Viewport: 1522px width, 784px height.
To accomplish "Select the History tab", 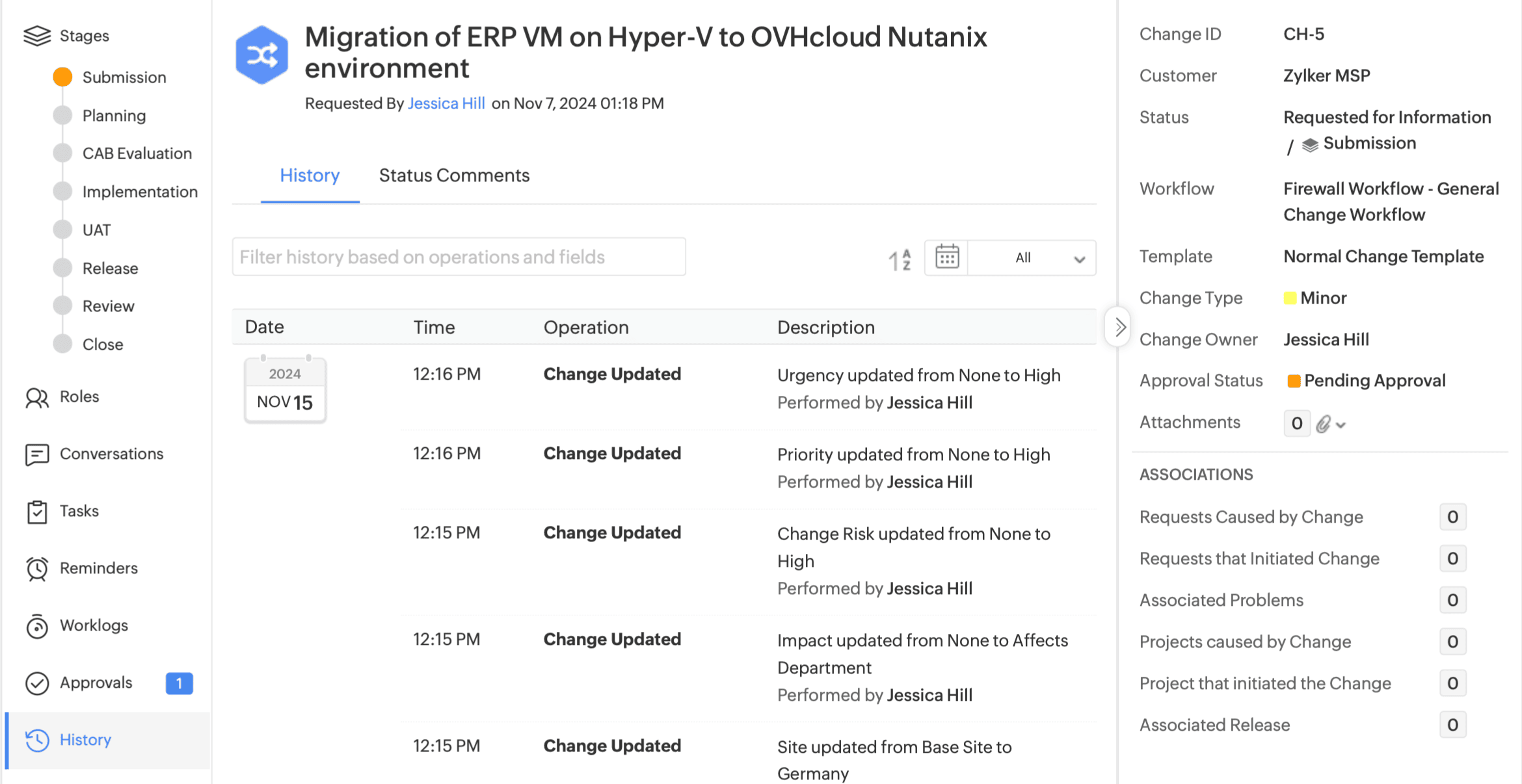I will click(x=310, y=176).
